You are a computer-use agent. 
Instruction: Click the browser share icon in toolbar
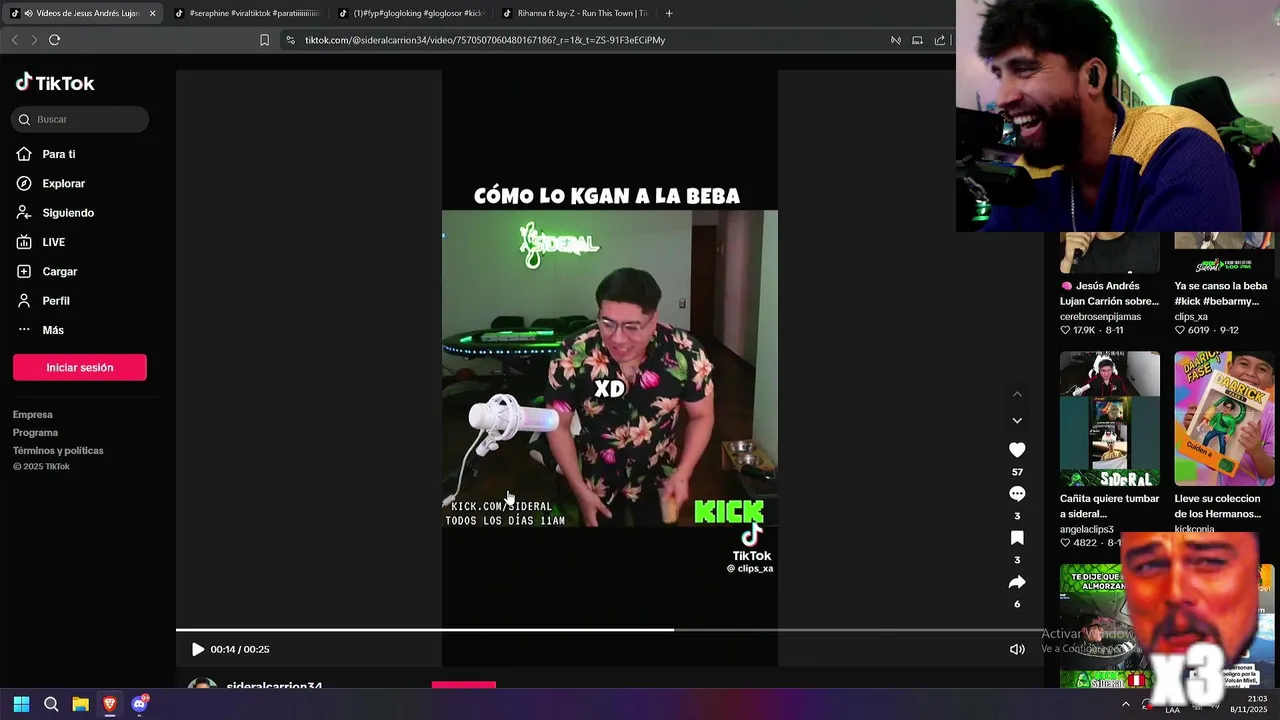pyautogui.click(x=939, y=40)
